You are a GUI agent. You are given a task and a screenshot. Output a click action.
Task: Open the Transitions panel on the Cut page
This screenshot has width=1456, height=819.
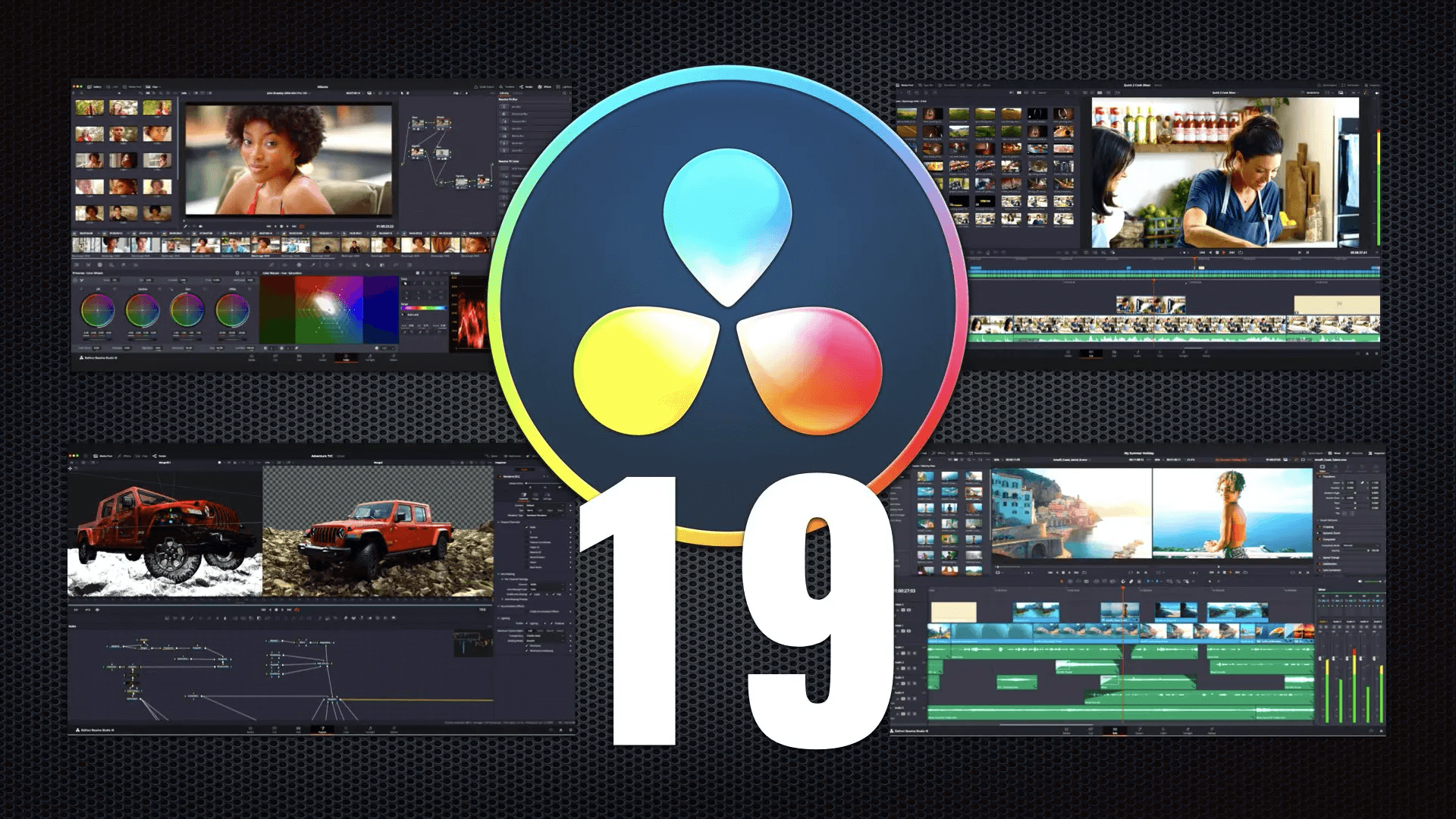[946, 84]
